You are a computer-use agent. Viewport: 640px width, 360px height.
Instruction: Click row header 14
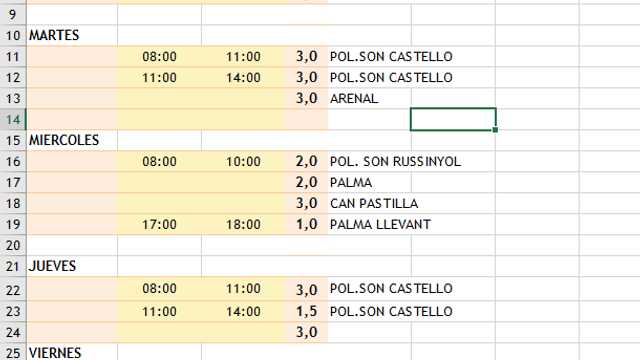click(13, 120)
